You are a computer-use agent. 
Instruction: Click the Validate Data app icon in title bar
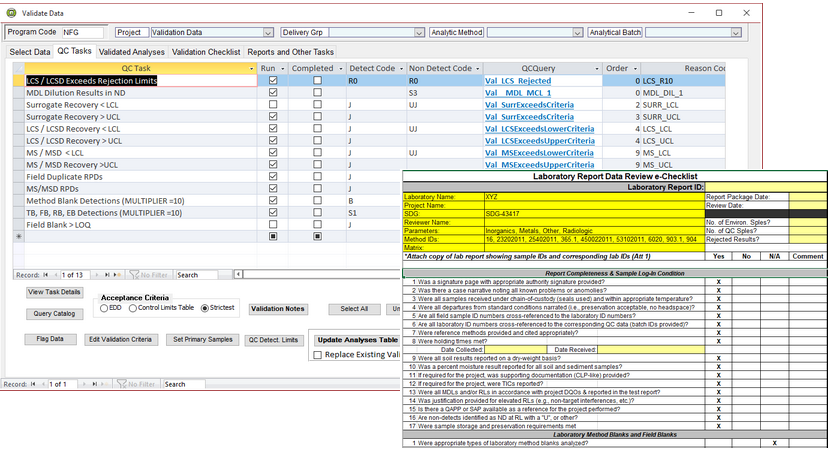click(11, 13)
